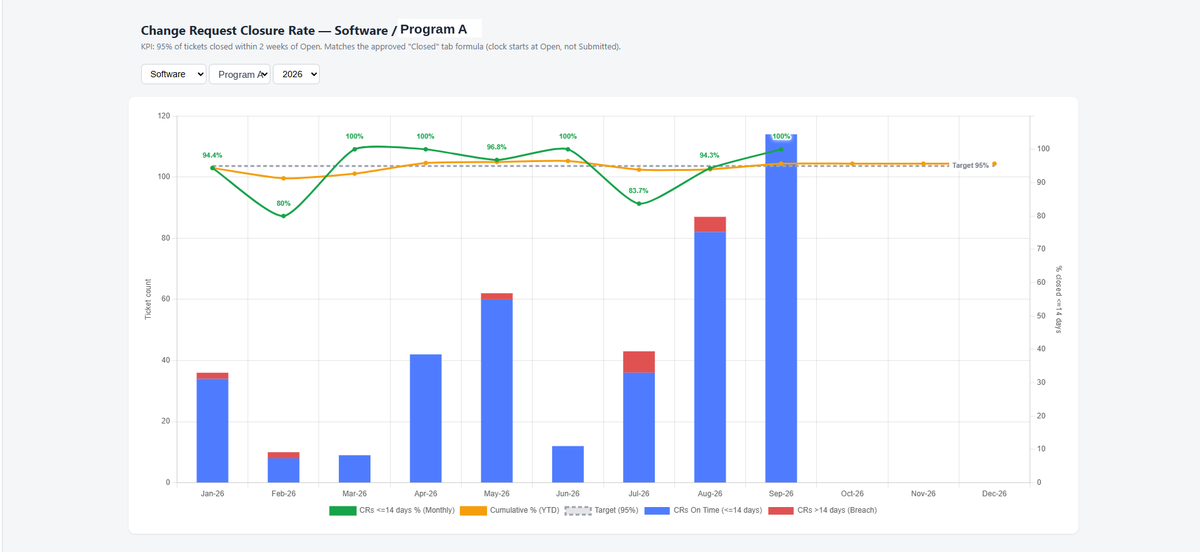Click the 96.8% data label for May
The image size is (1200, 552).
pos(497,147)
